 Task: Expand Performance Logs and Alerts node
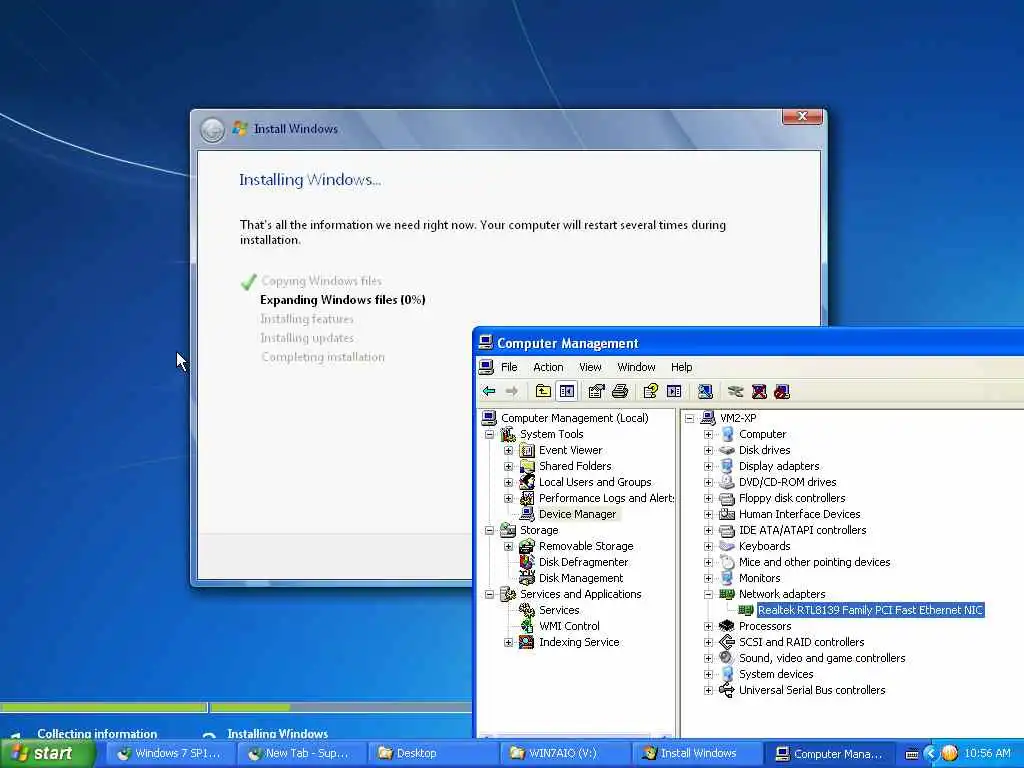click(508, 498)
